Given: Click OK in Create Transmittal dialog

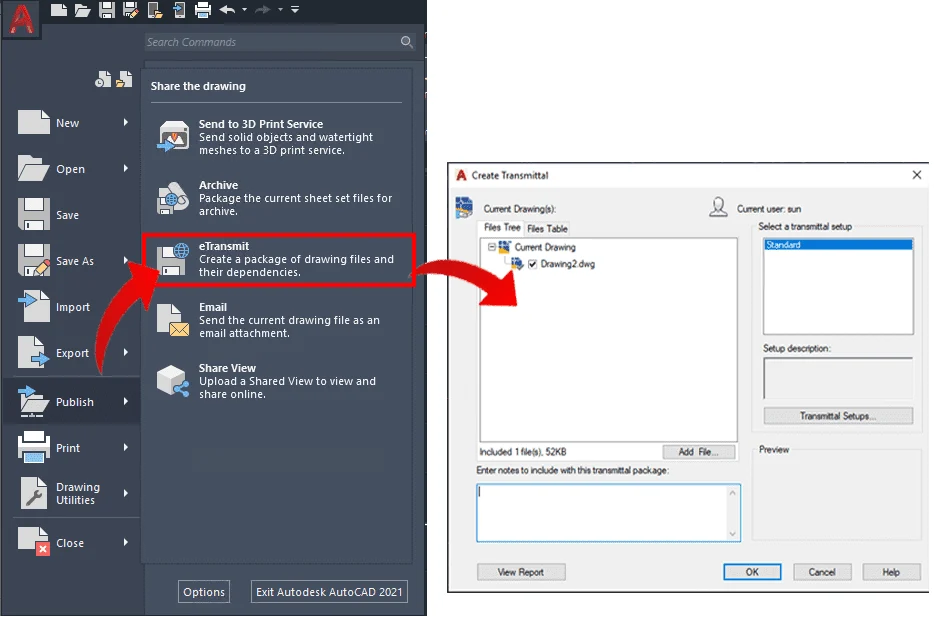Looking at the screenshot, I should tap(753, 572).
